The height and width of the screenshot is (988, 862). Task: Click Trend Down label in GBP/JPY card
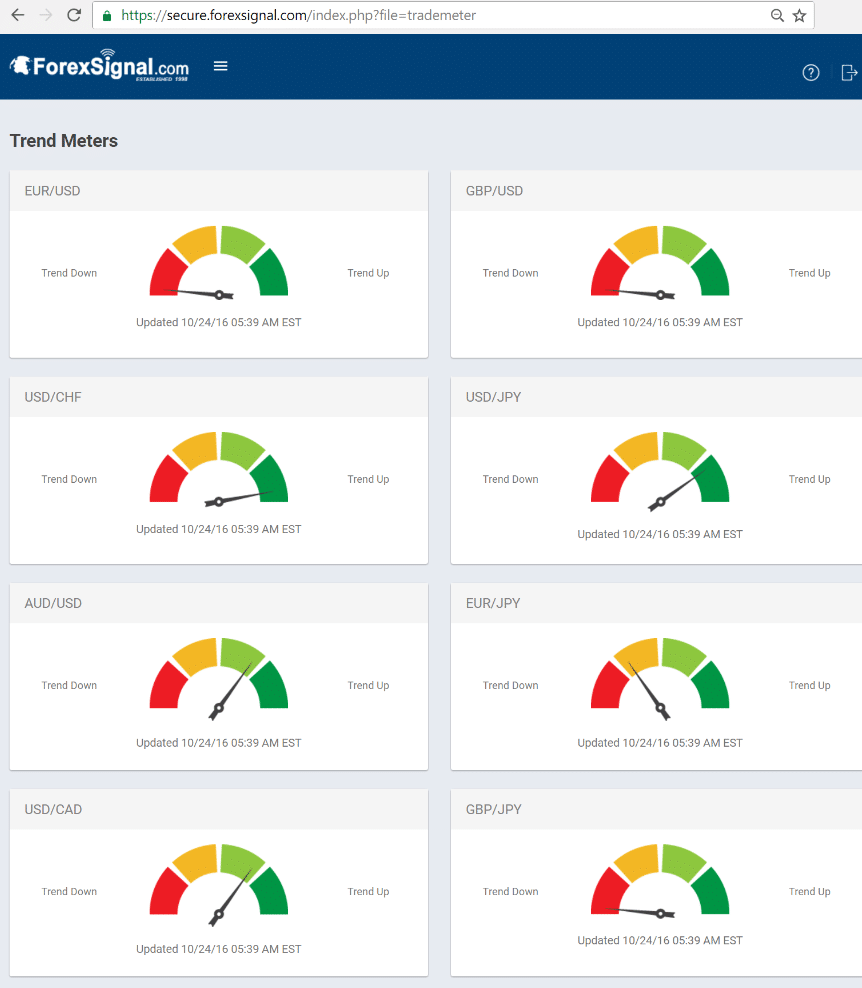pyautogui.click(x=510, y=891)
